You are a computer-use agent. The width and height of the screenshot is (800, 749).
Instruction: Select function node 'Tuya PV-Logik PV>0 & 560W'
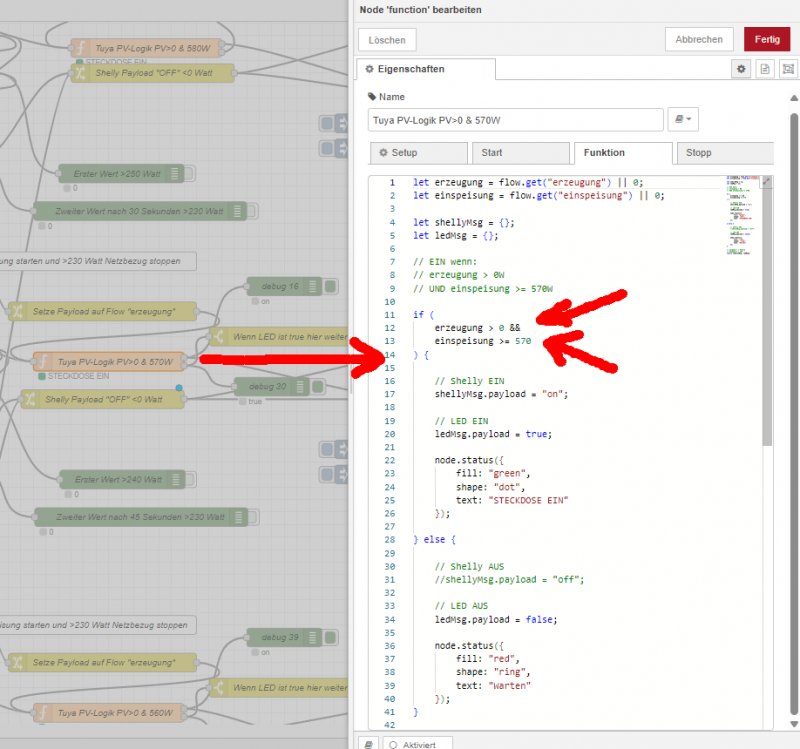point(109,713)
